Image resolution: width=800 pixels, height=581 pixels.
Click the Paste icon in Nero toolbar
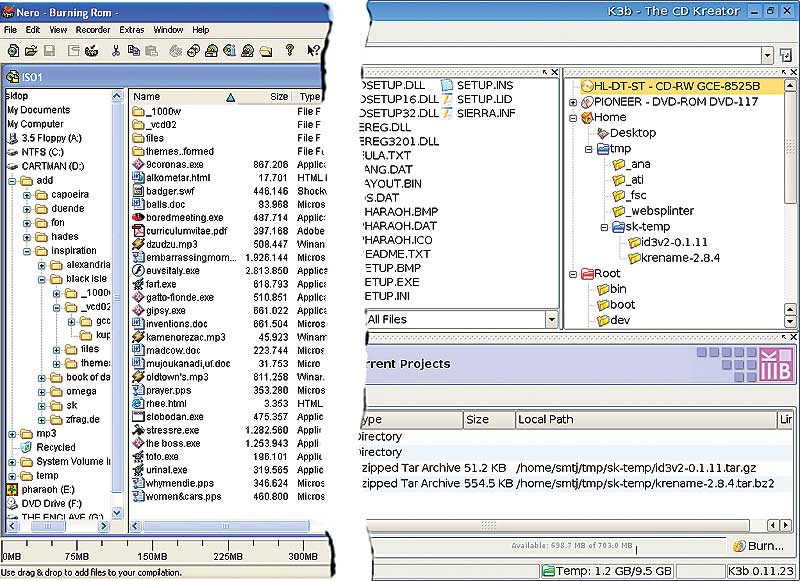[x=152, y=50]
